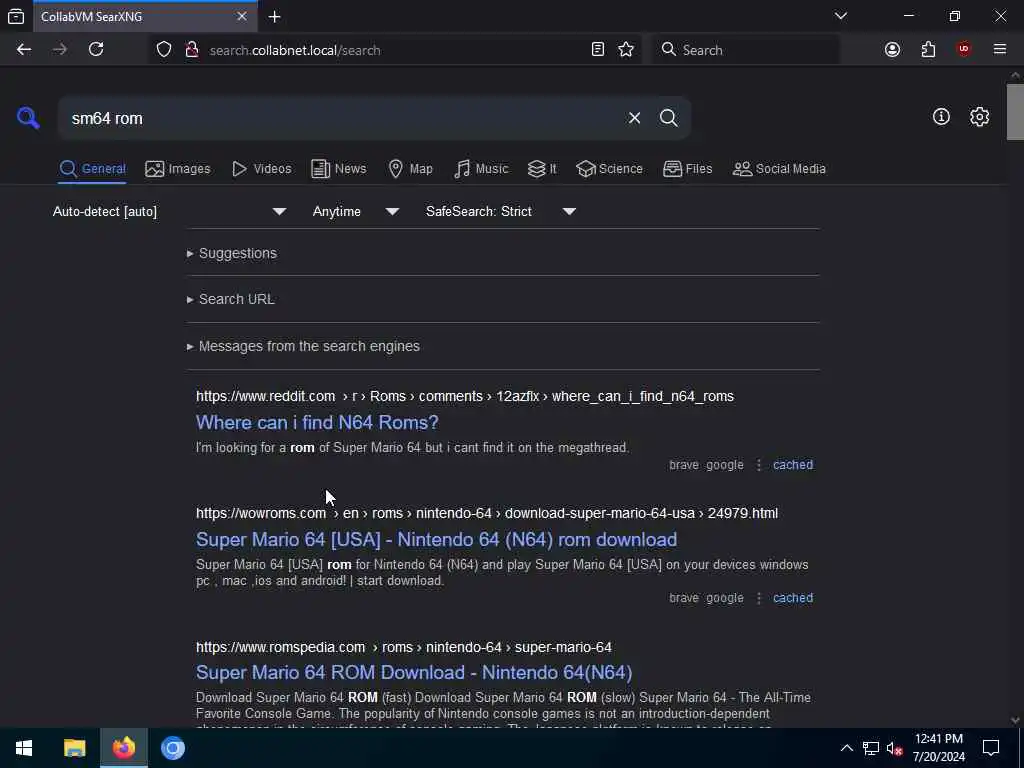
Task: Switch to the Videos tab
Action: pyautogui.click(x=262, y=169)
